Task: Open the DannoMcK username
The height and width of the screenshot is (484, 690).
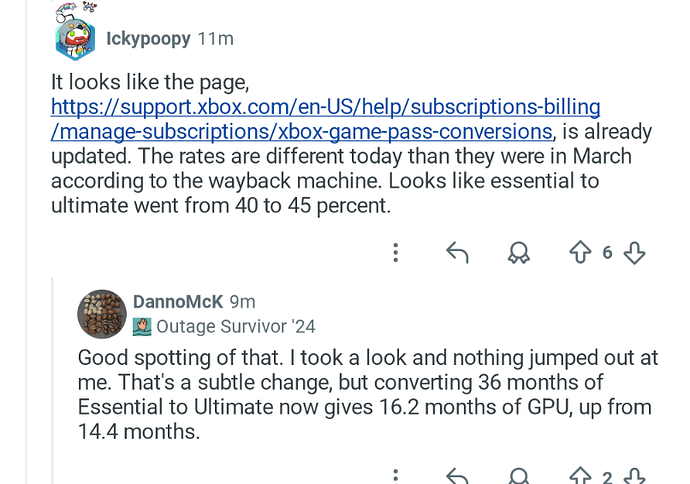Action: (178, 302)
